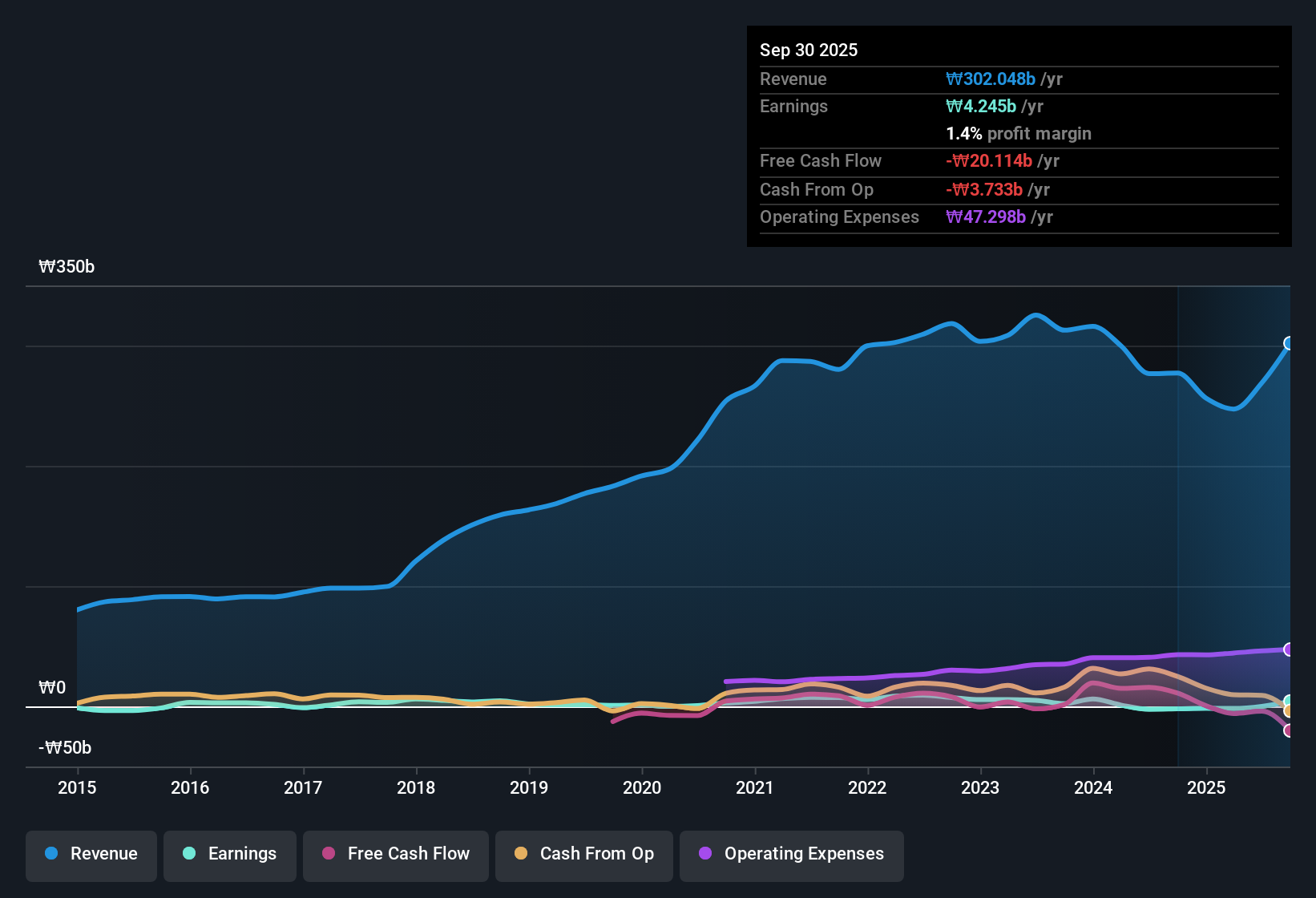Click the purple Operating Expenses legend dot
This screenshot has height=898, width=1316.
pyautogui.click(x=704, y=854)
